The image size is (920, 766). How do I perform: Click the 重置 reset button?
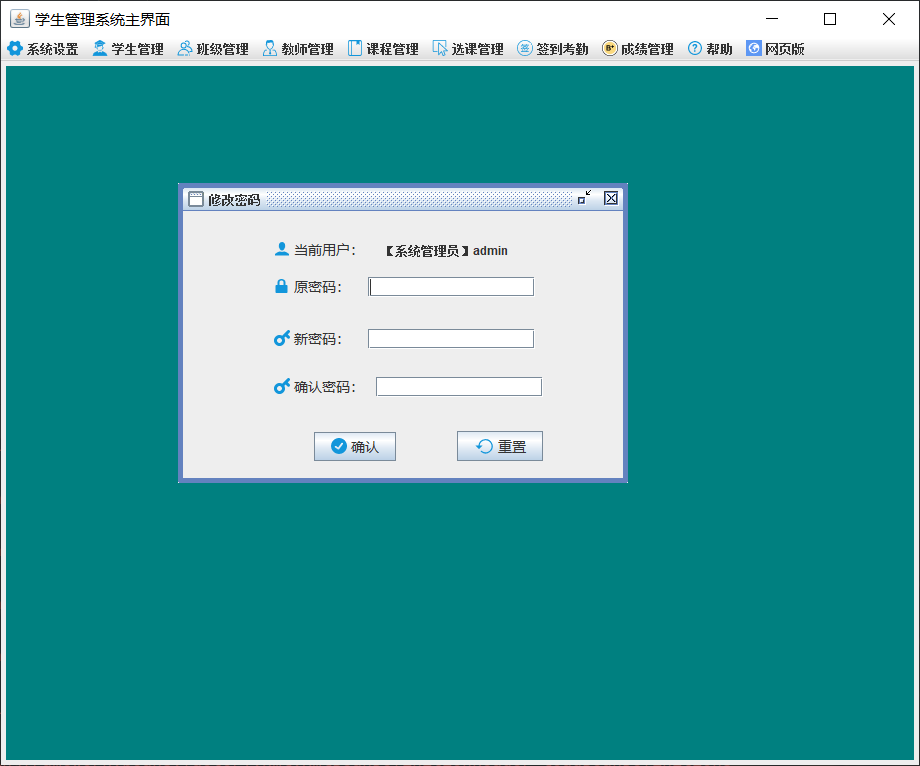click(x=499, y=446)
